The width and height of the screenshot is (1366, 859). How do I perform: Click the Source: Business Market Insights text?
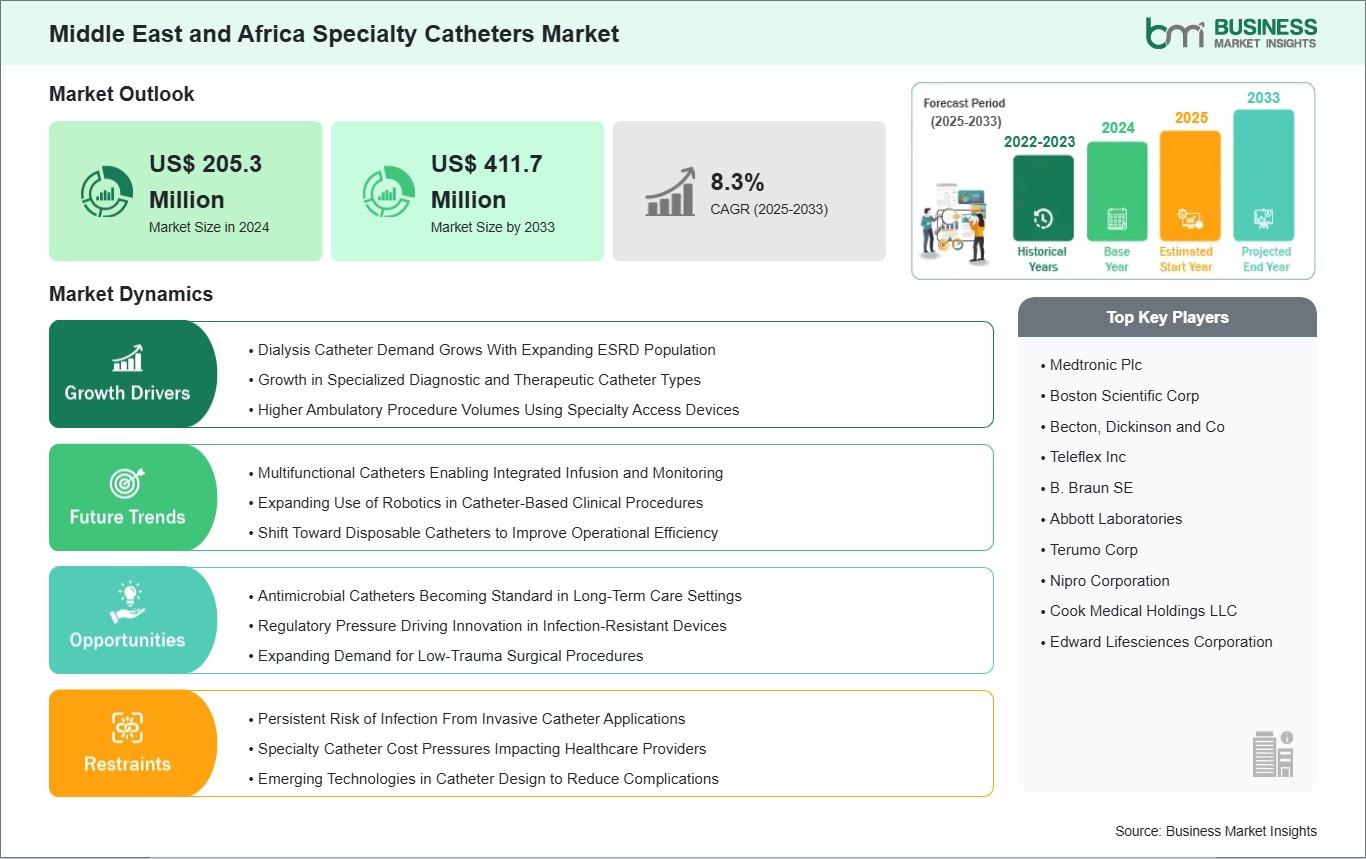(x=1215, y=831)
